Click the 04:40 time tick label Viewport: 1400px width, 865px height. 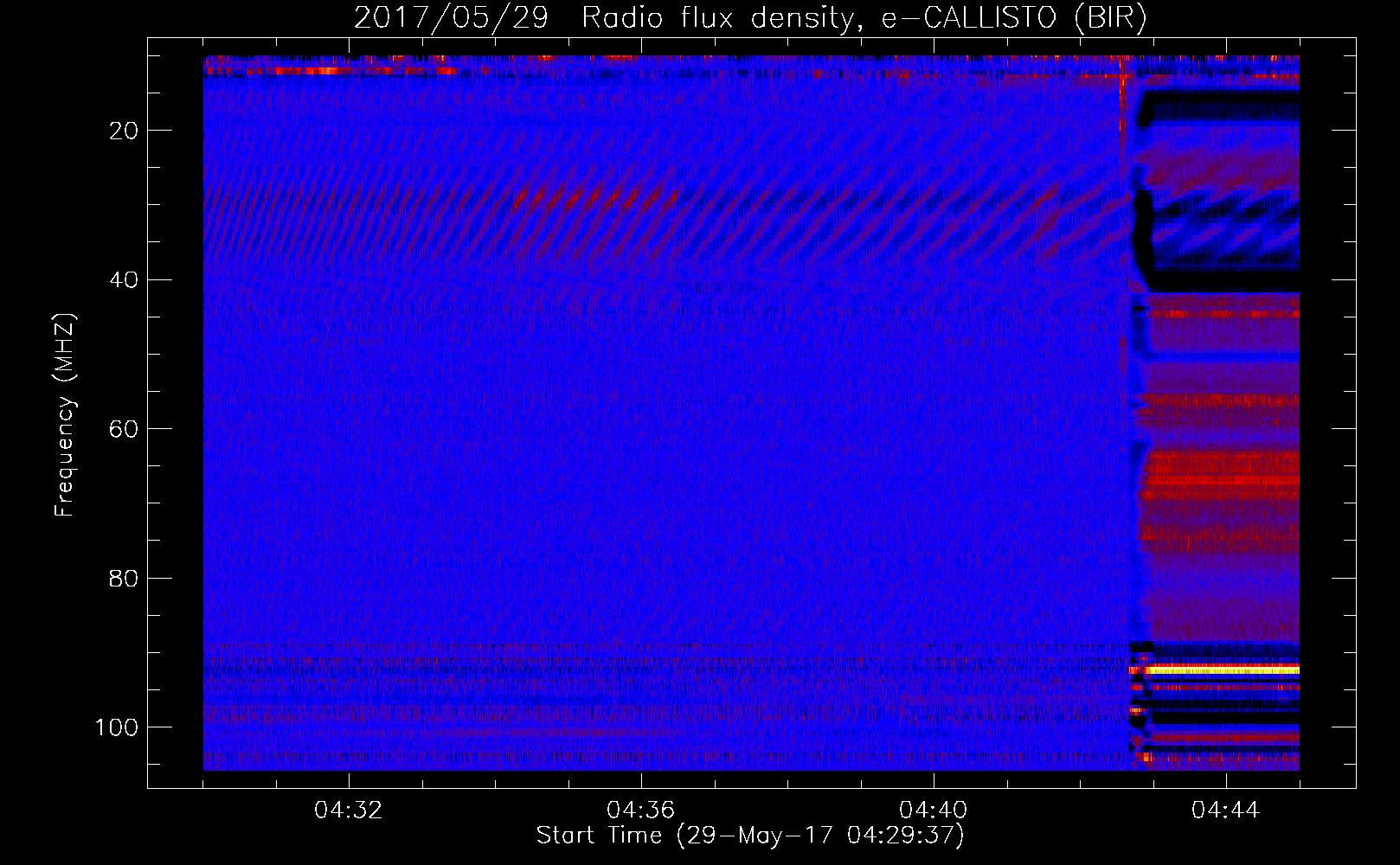pyautogui.click(x=934, y=811)
